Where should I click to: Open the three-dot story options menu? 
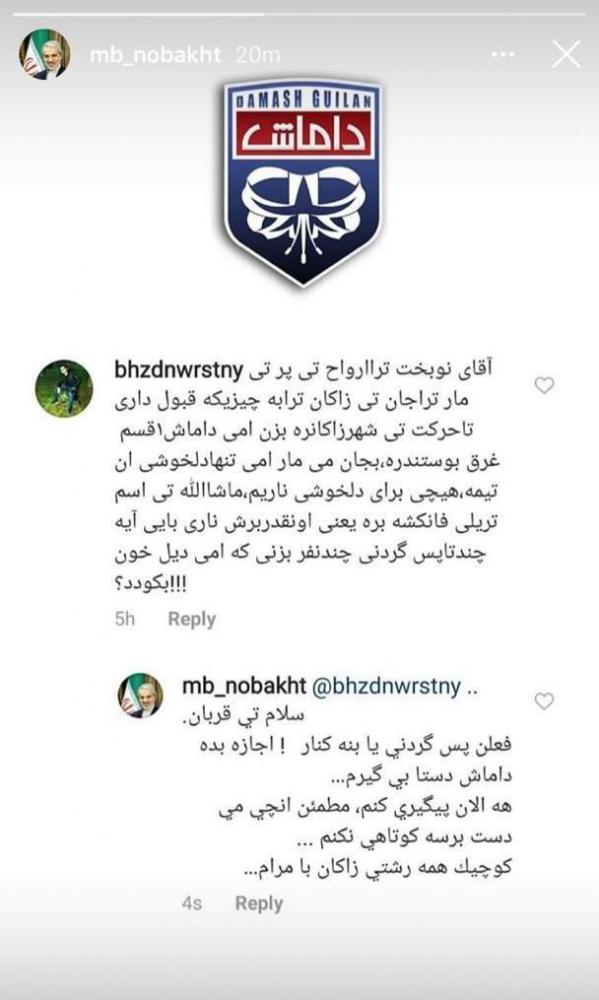[x=503, y=55]
